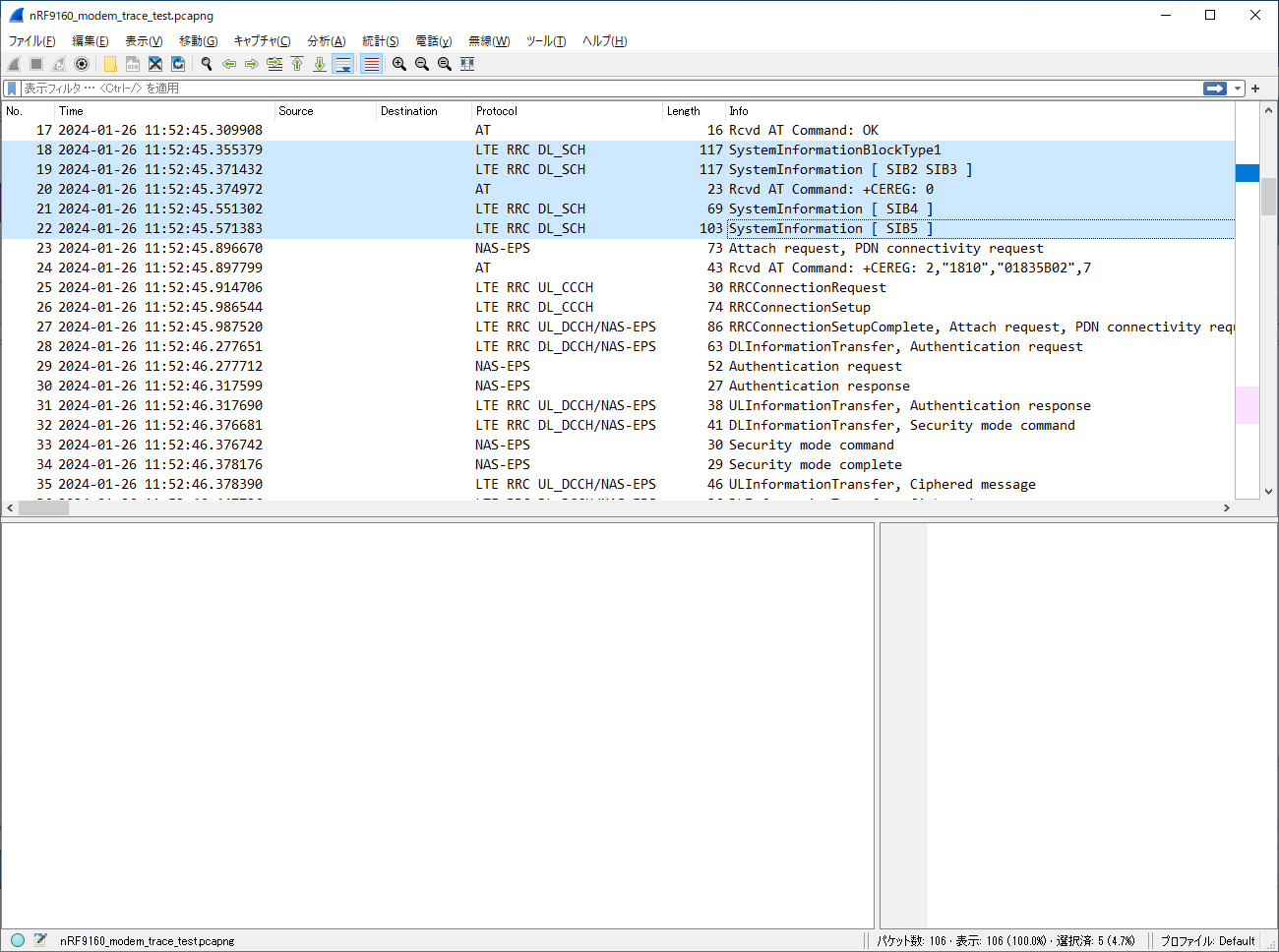Open the 分析(A) menu
Image resolution: width=1279 pixels, height=952 pixels.
point(327,40)
